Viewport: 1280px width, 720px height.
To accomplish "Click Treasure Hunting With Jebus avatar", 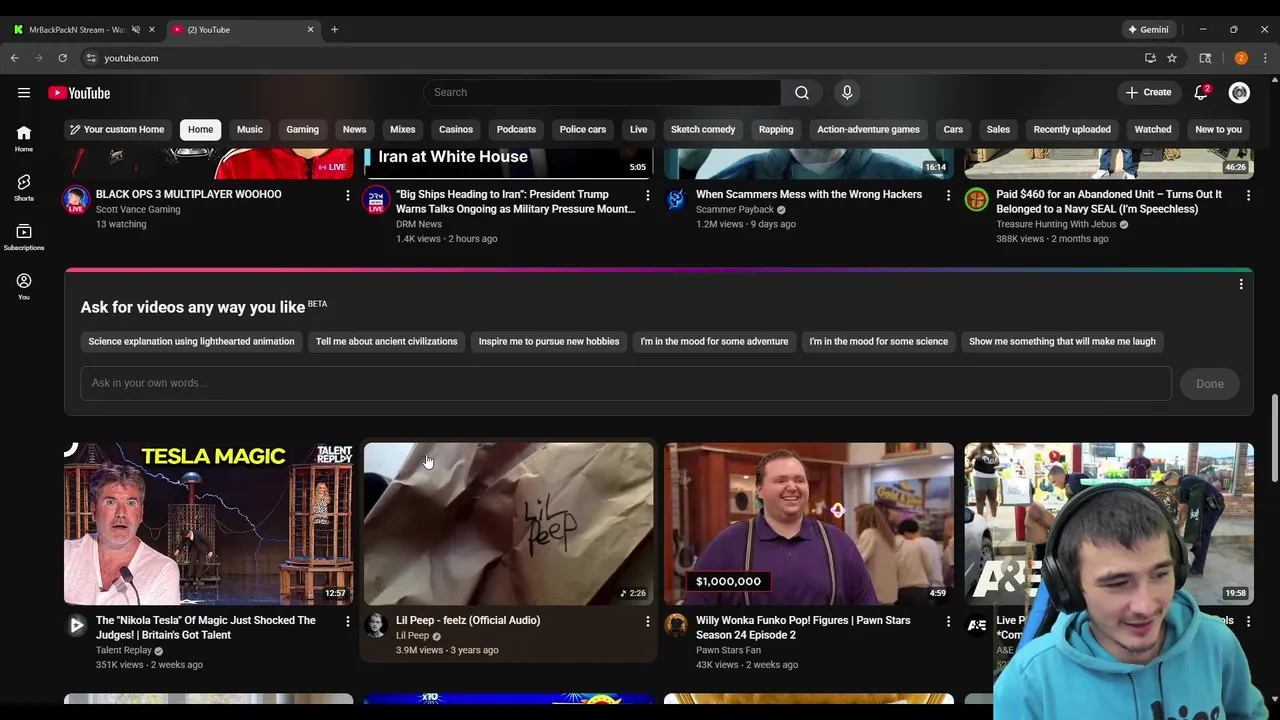I will (x=976, y=199).
